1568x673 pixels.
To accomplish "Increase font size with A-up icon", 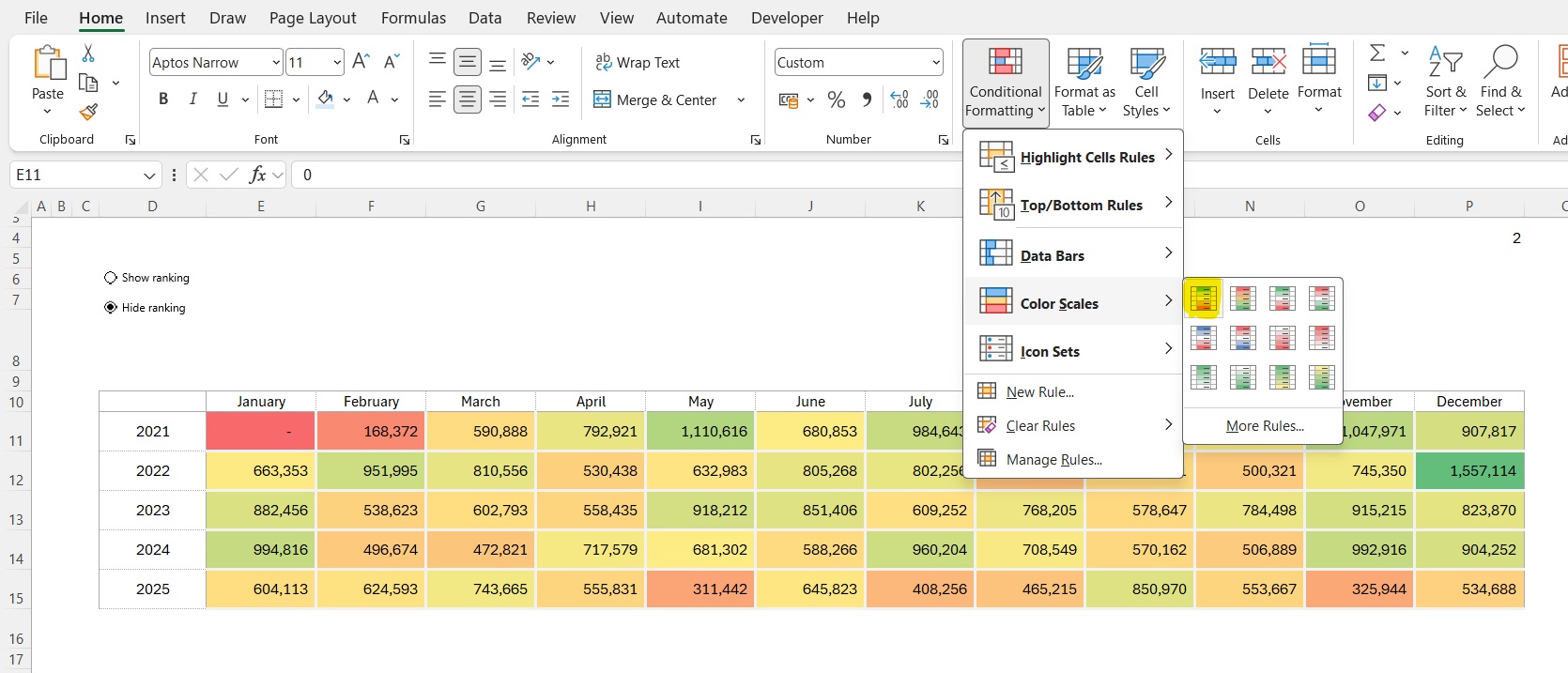I will [361, 62].
